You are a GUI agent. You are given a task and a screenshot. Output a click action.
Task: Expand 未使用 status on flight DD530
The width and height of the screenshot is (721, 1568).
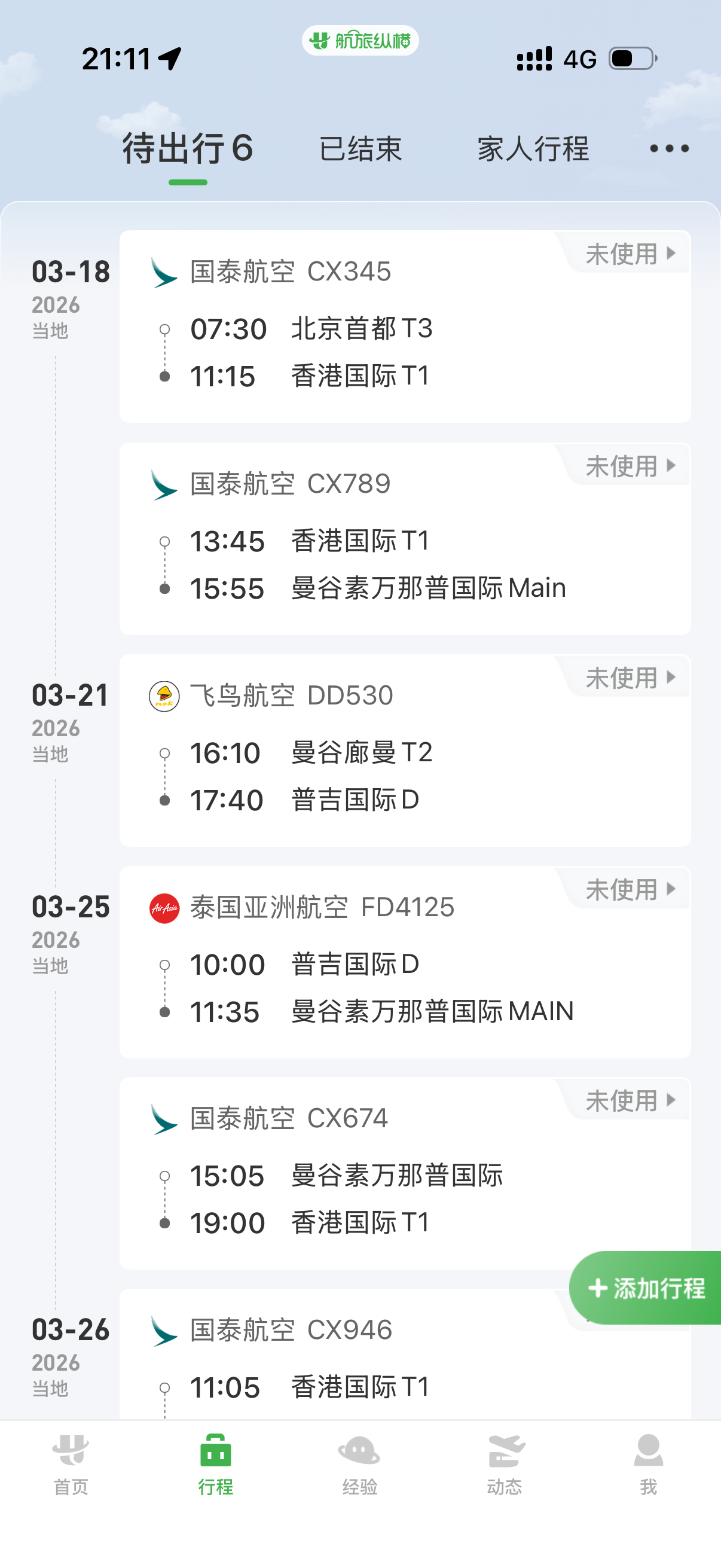click(630, 678)
